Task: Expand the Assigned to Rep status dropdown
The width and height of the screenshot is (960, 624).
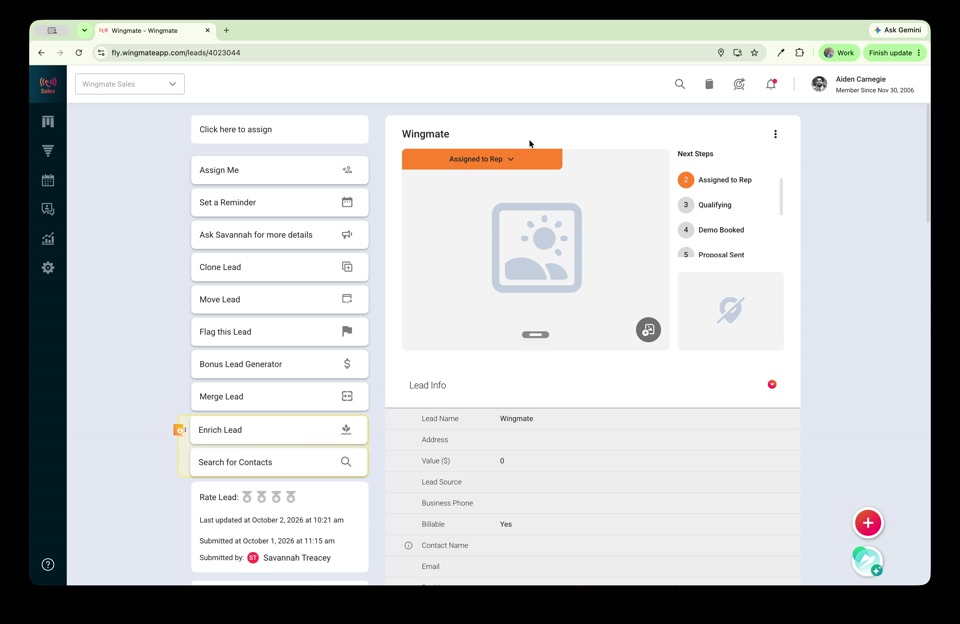Action: click(x=482, y=159)
